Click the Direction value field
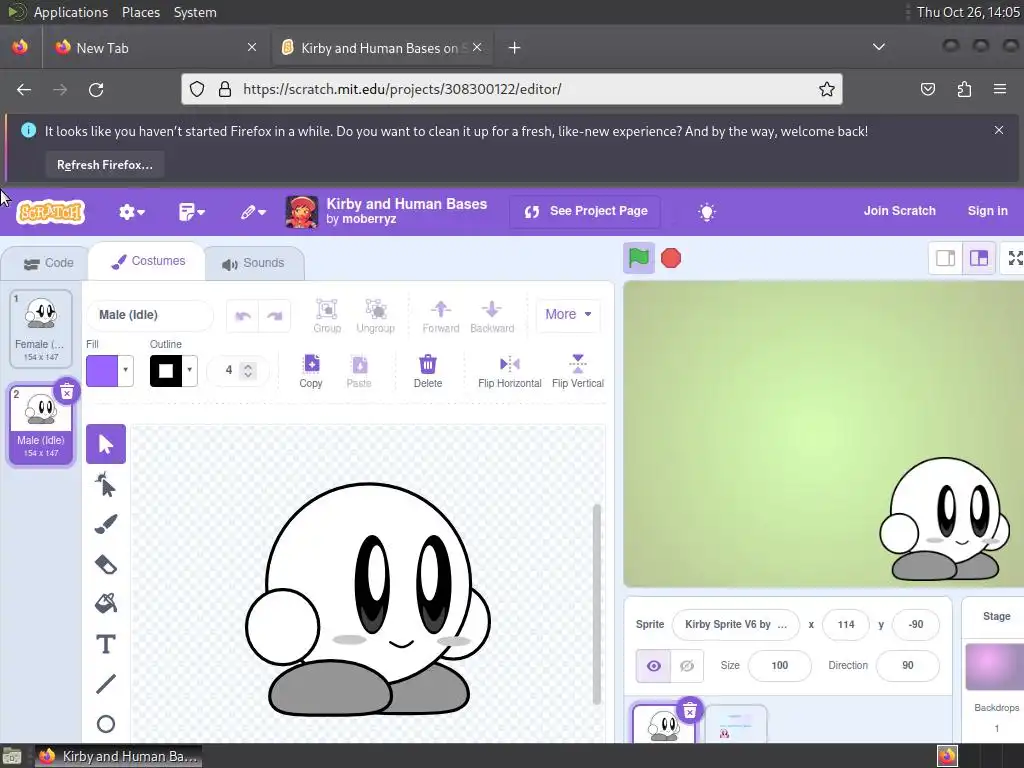Screen dimensions: 1024x768 pos(907,665)
